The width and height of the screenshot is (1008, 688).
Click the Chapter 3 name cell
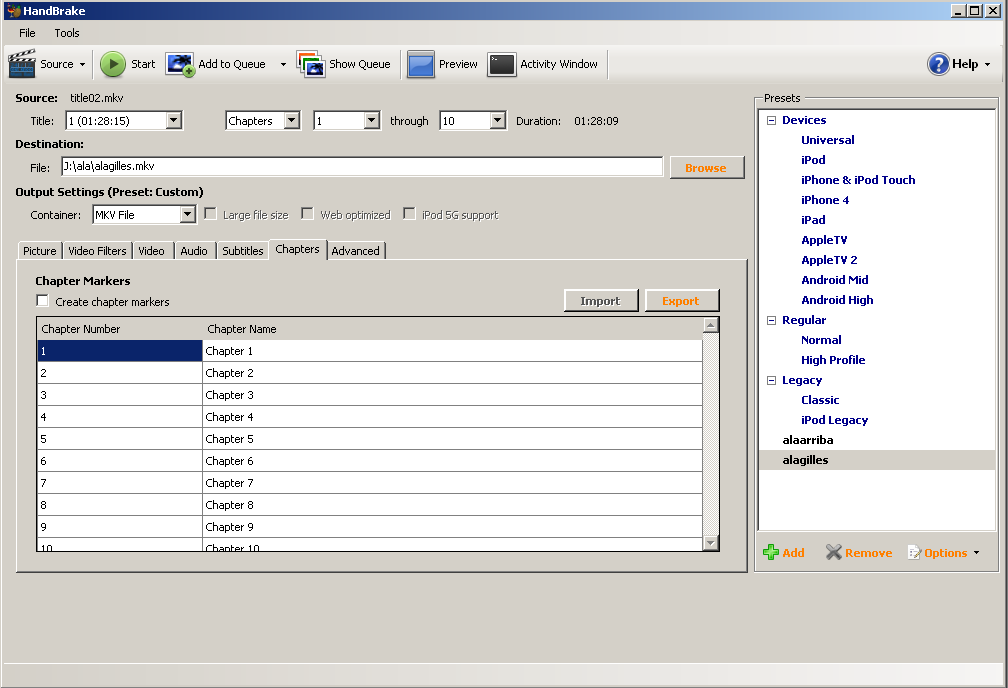pyautogui.click(x=452, y=395)
